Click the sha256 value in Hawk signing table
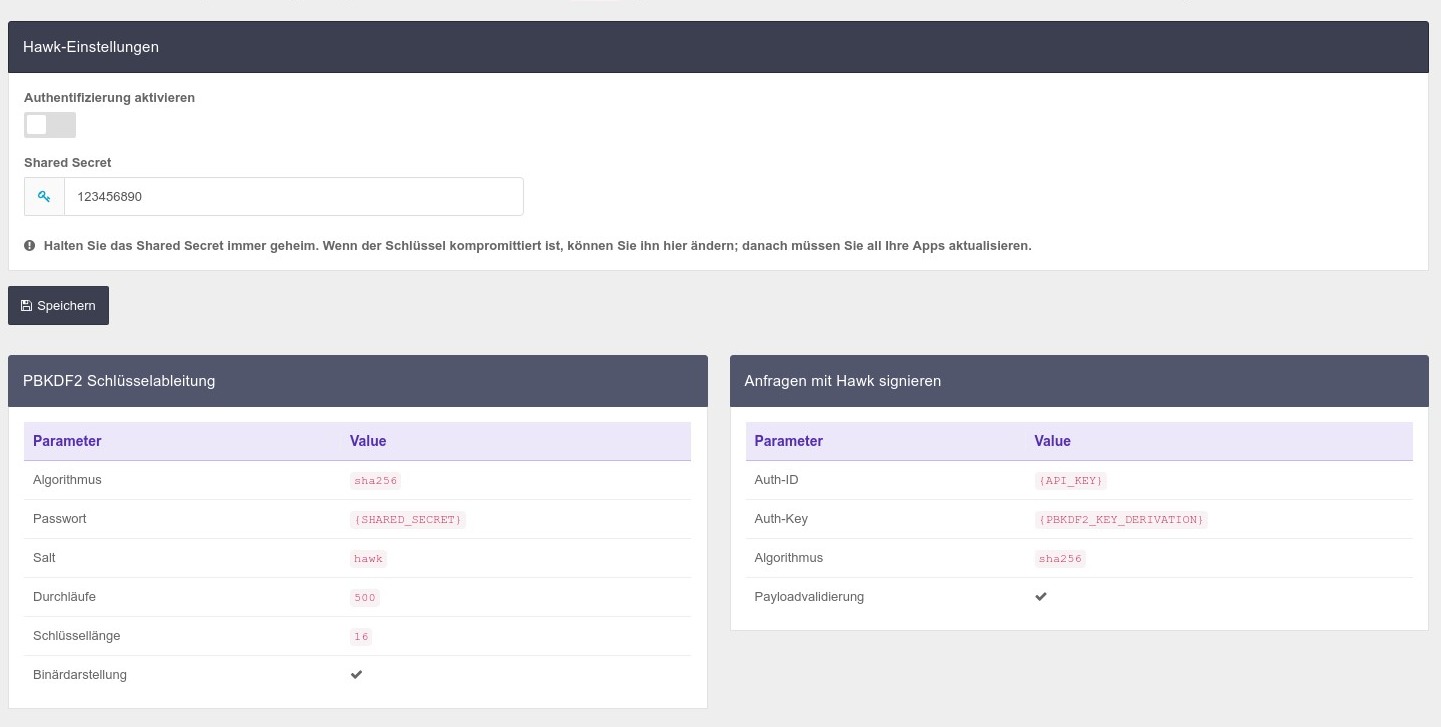 pyautogui.click(x=1060, y=559)
